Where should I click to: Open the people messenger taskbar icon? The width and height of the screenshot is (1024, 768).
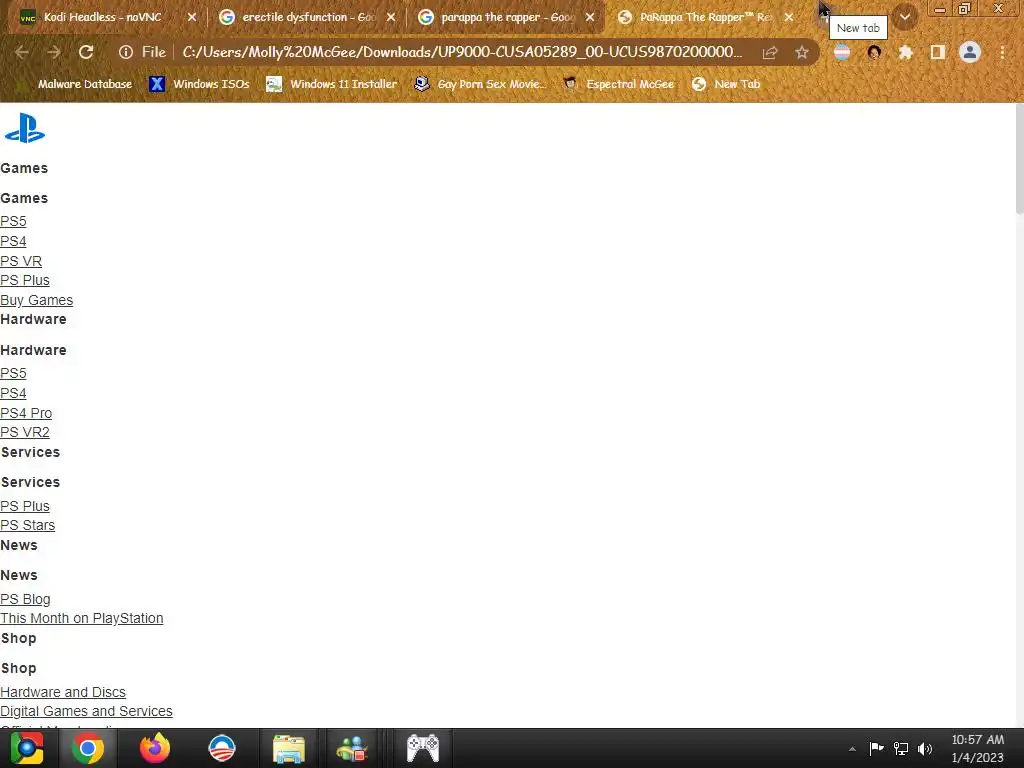(x=353, y=748)
